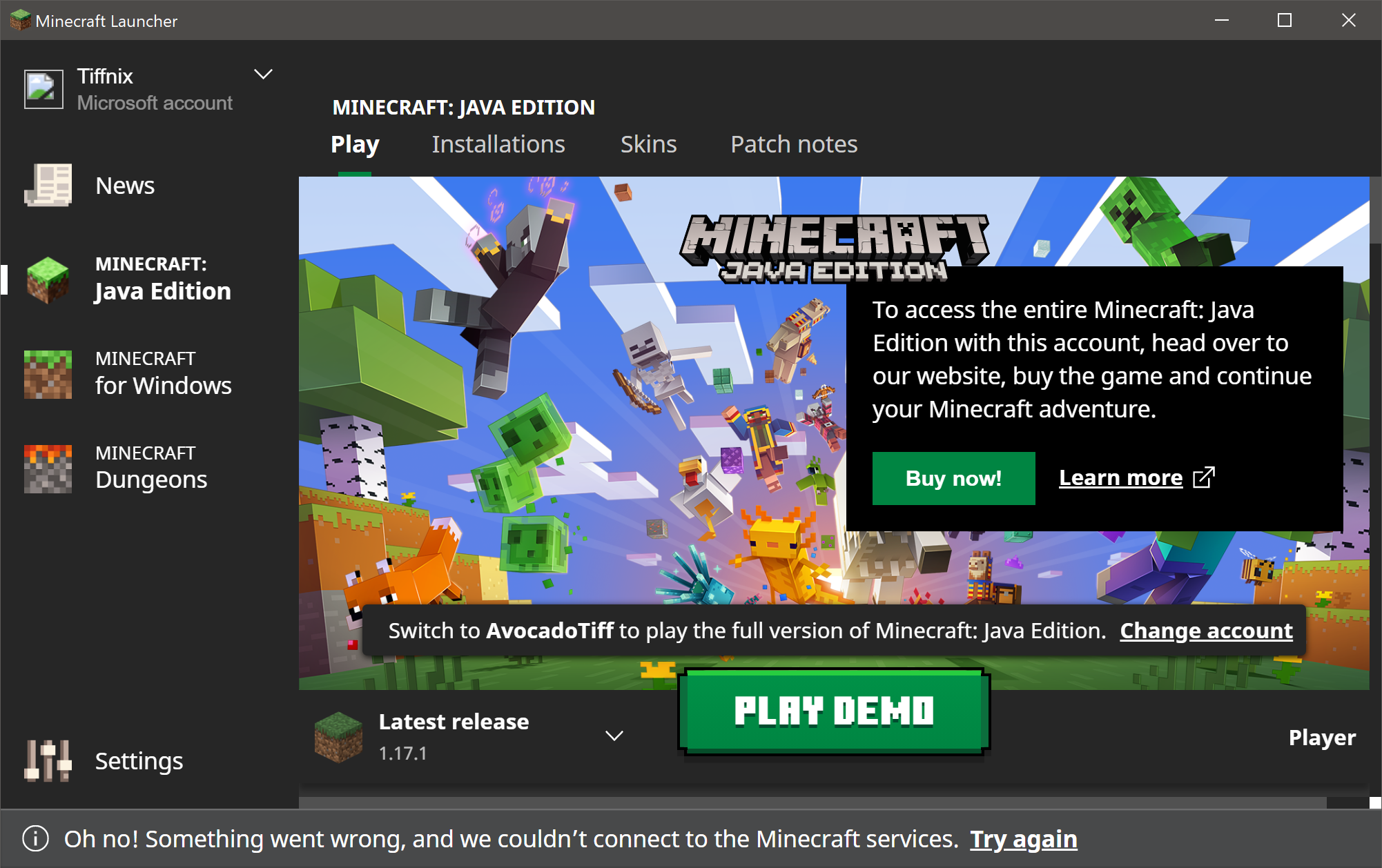Open Minecraft for Windows dirt block icon
The height and width of the screenshot is (868, 1382).
(x=48, y=374)
